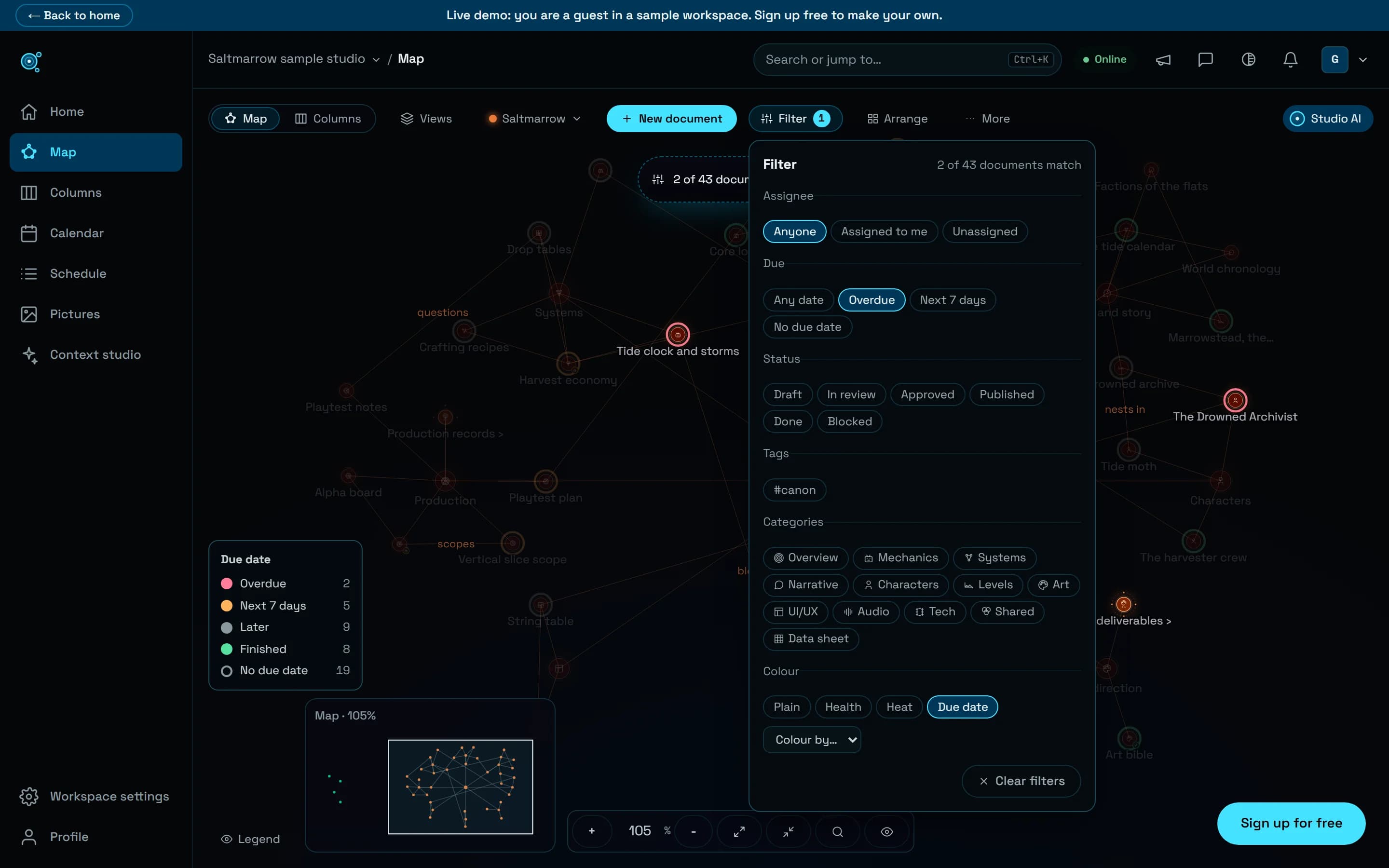Select the Assigned to me filter
The image size is (1389, 868).
[x=884, y=231]
